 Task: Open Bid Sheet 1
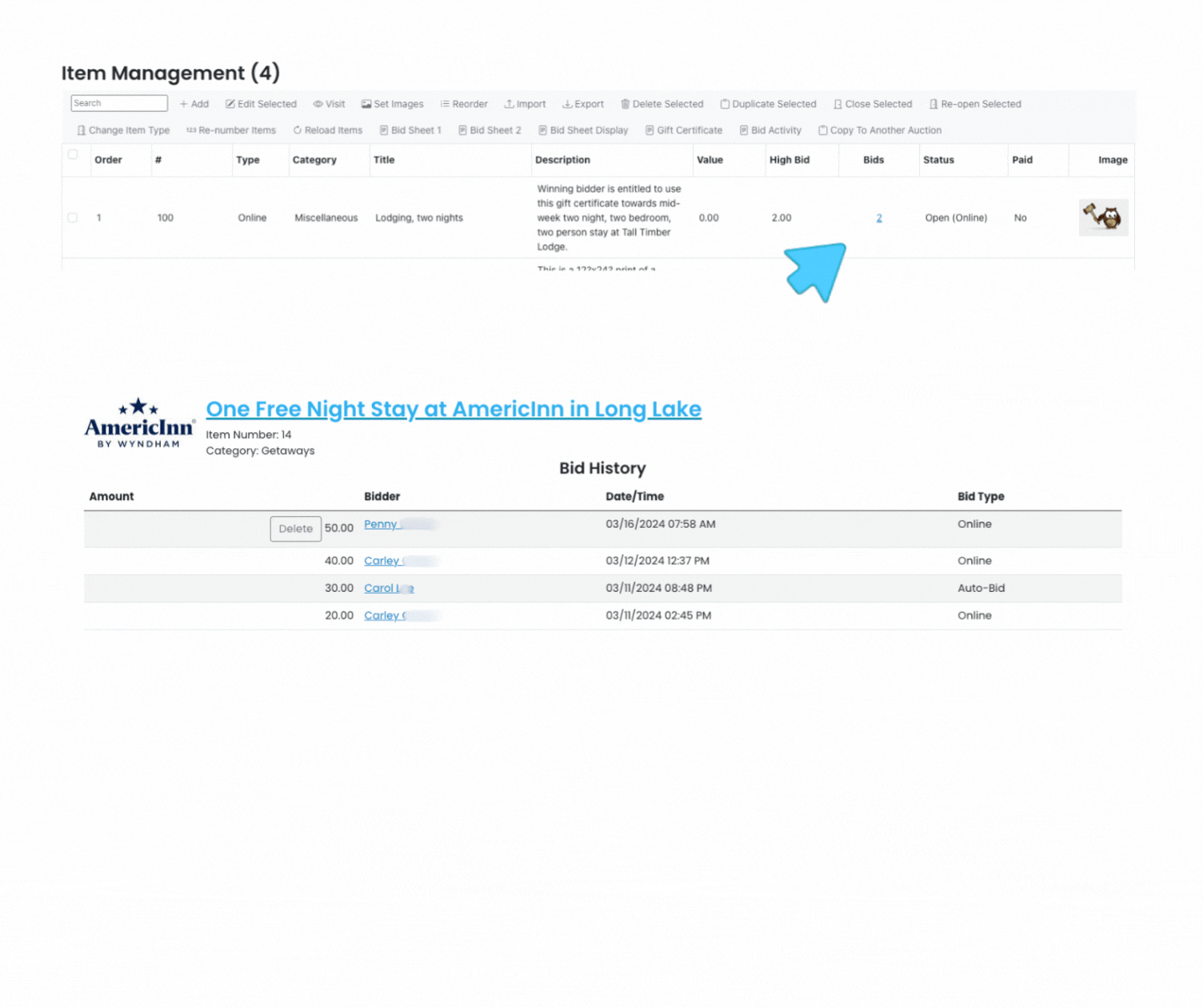(410, 130)
